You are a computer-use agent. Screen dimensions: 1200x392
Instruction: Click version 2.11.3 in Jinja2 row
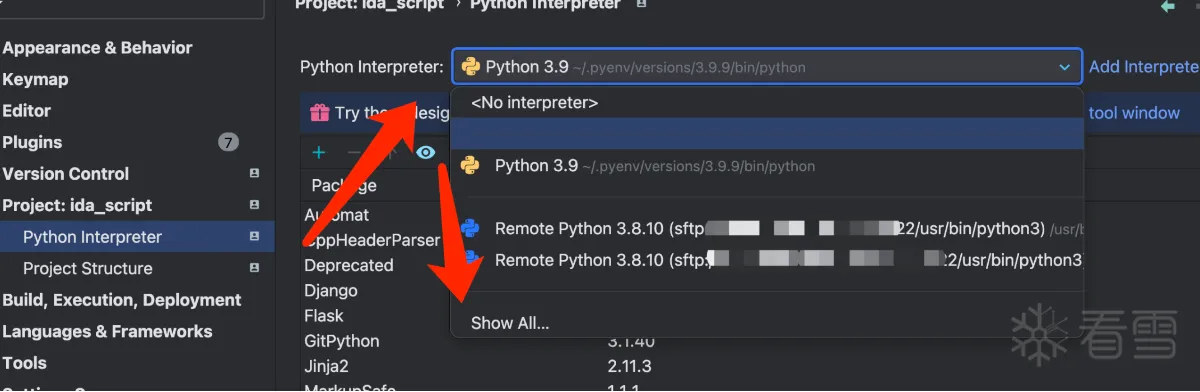pos(630,367)
